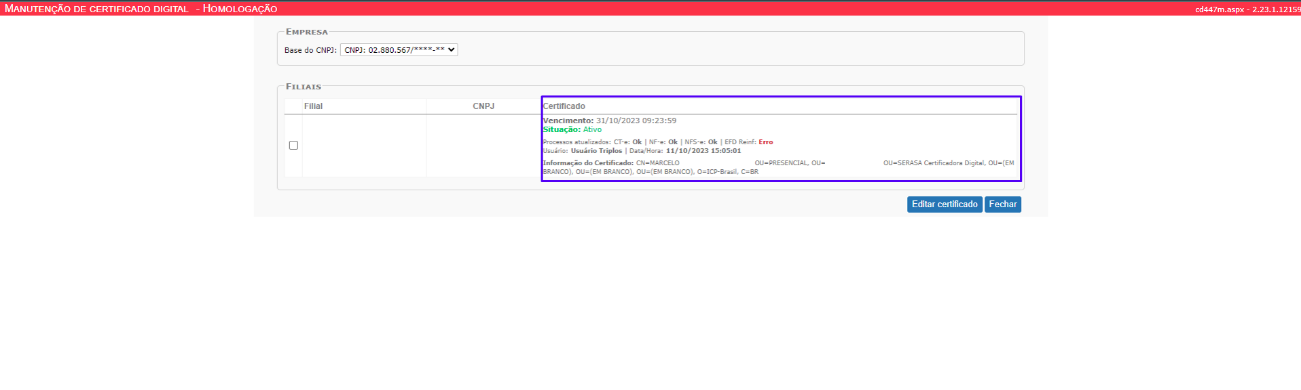Click the Usuário Triplos user name
The image size is (1301, 390).
coord(595,151)
